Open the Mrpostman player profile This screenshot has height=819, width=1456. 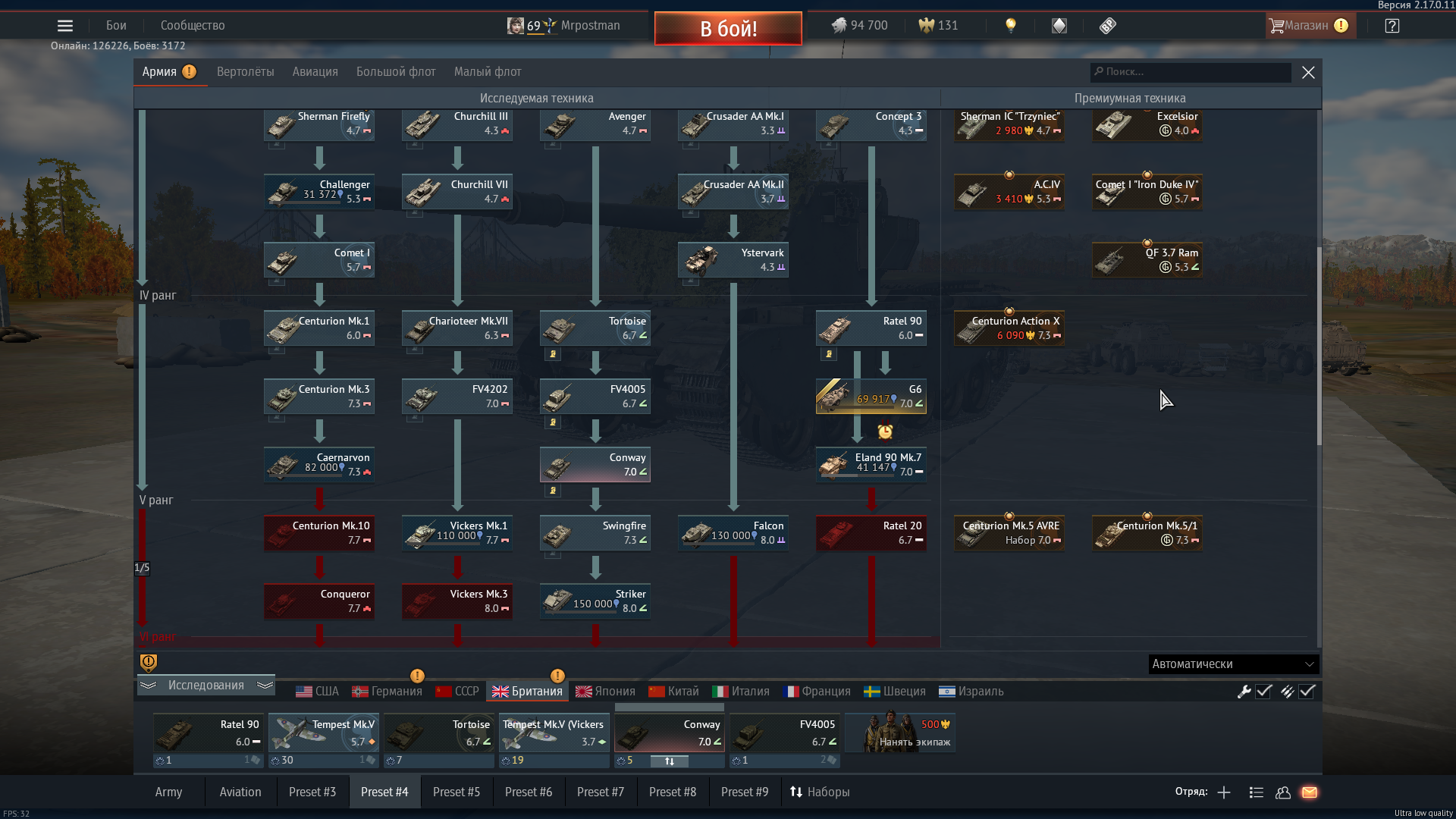click(x=563, y=26)
